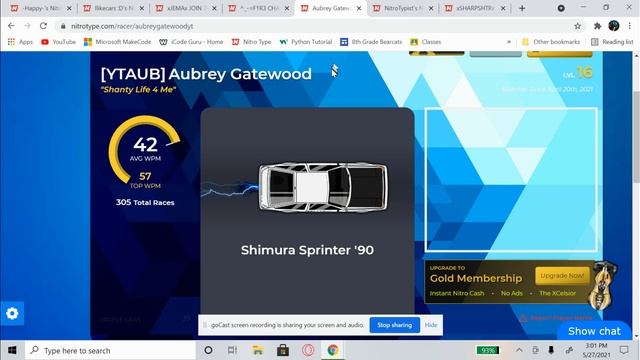Open the YouTube bookmark
Screen dimensions: 640x360
pyautogui.click(x=59, y=42)
